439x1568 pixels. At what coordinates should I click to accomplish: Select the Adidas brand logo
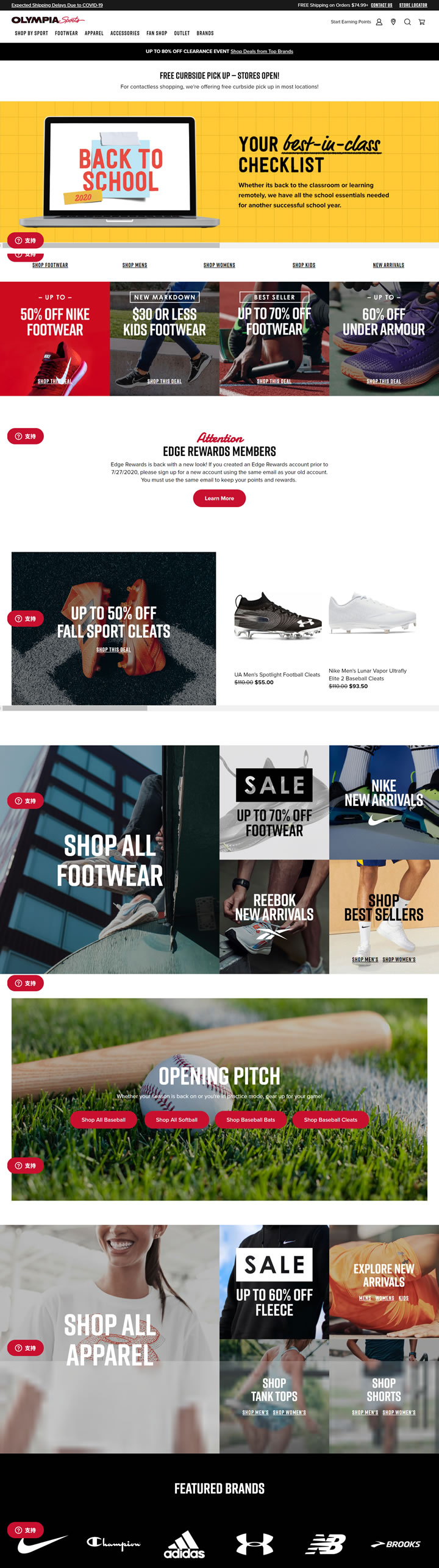tap(184, 1544)
